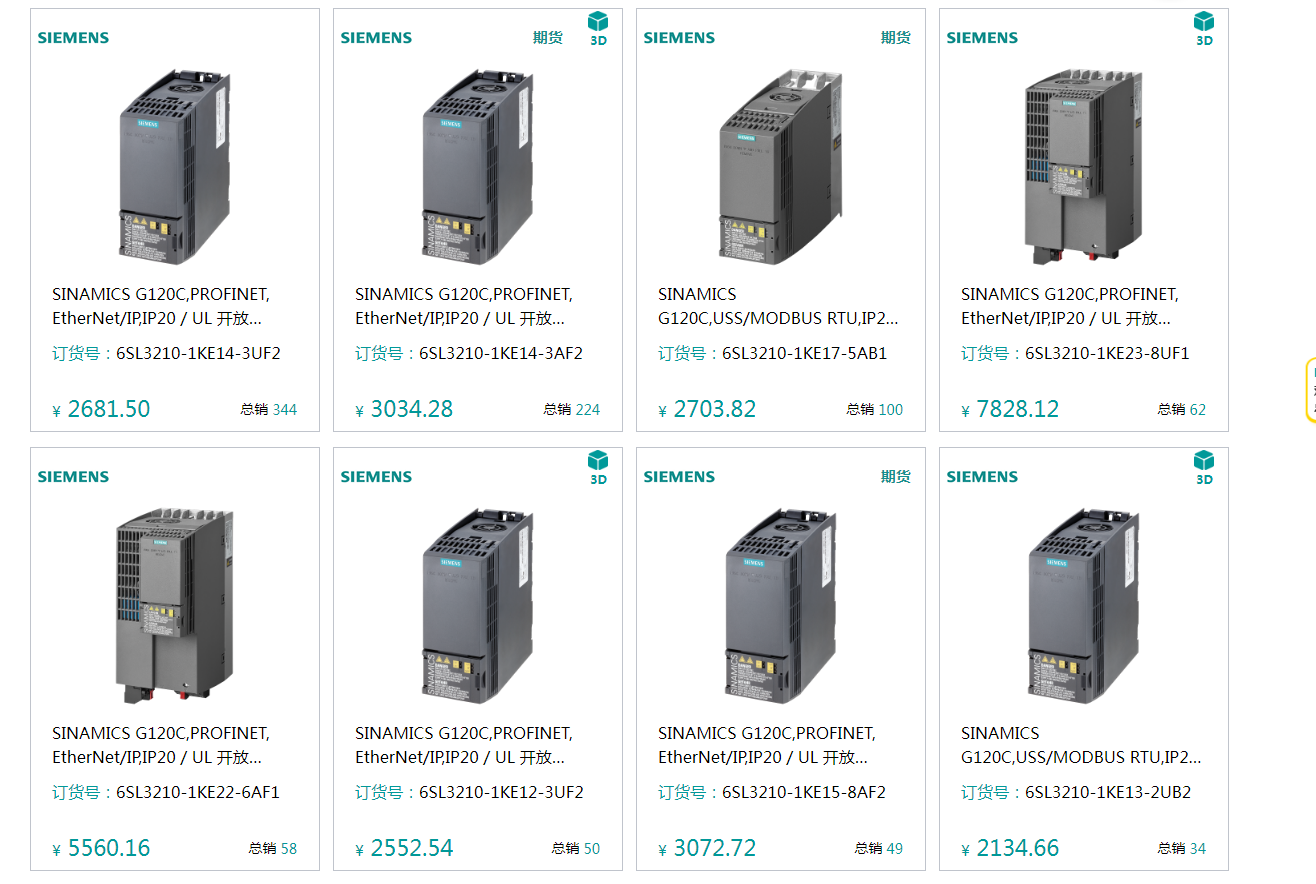The width and height of the screenshot is (1316, 884).
Task: Click the 期货 label on 6SL3210-1KE14-3AF2 card
Action: click(548, 38)
